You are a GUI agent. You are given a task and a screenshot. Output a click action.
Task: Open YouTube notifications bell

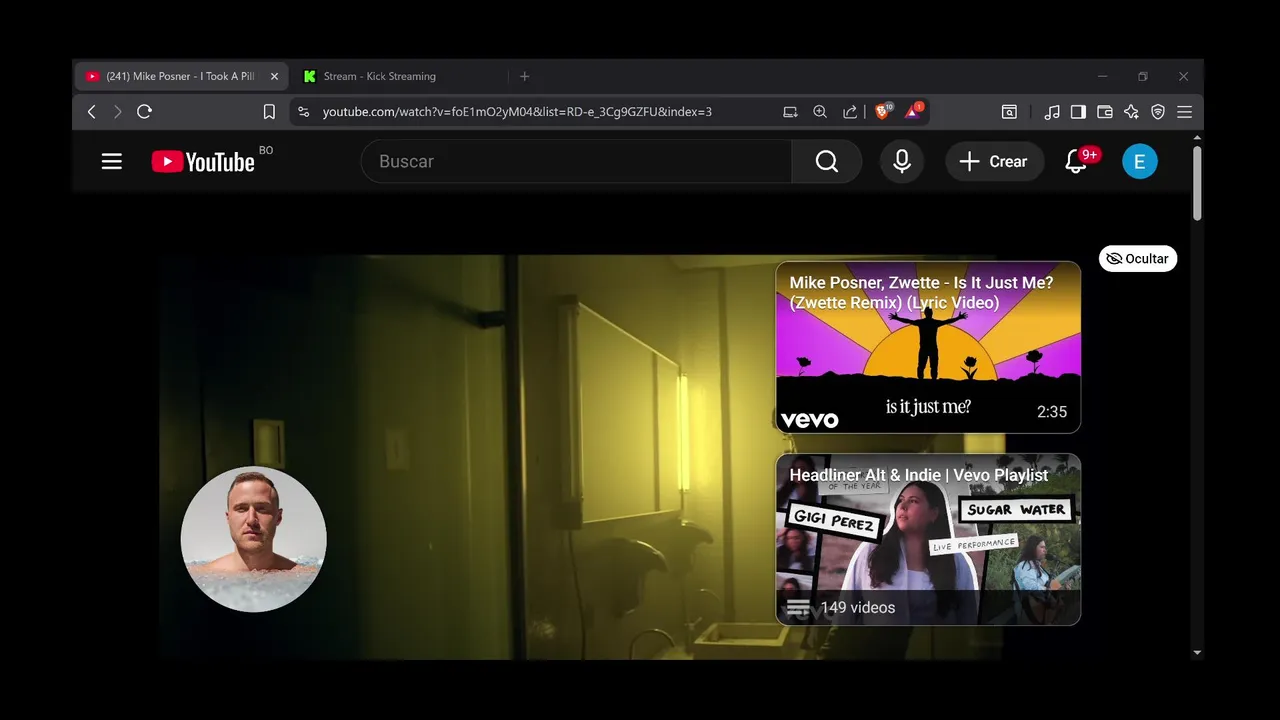point(1076,161)
